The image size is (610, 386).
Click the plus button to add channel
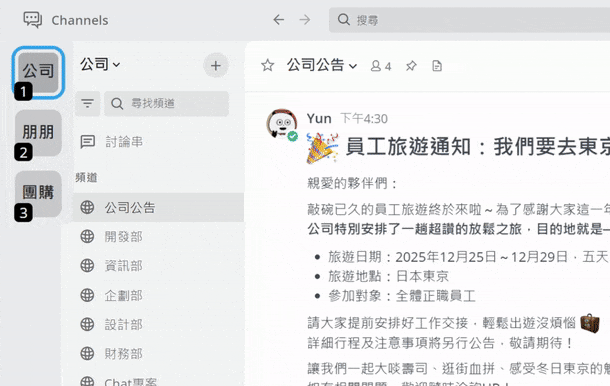click(x=216, y=65)
